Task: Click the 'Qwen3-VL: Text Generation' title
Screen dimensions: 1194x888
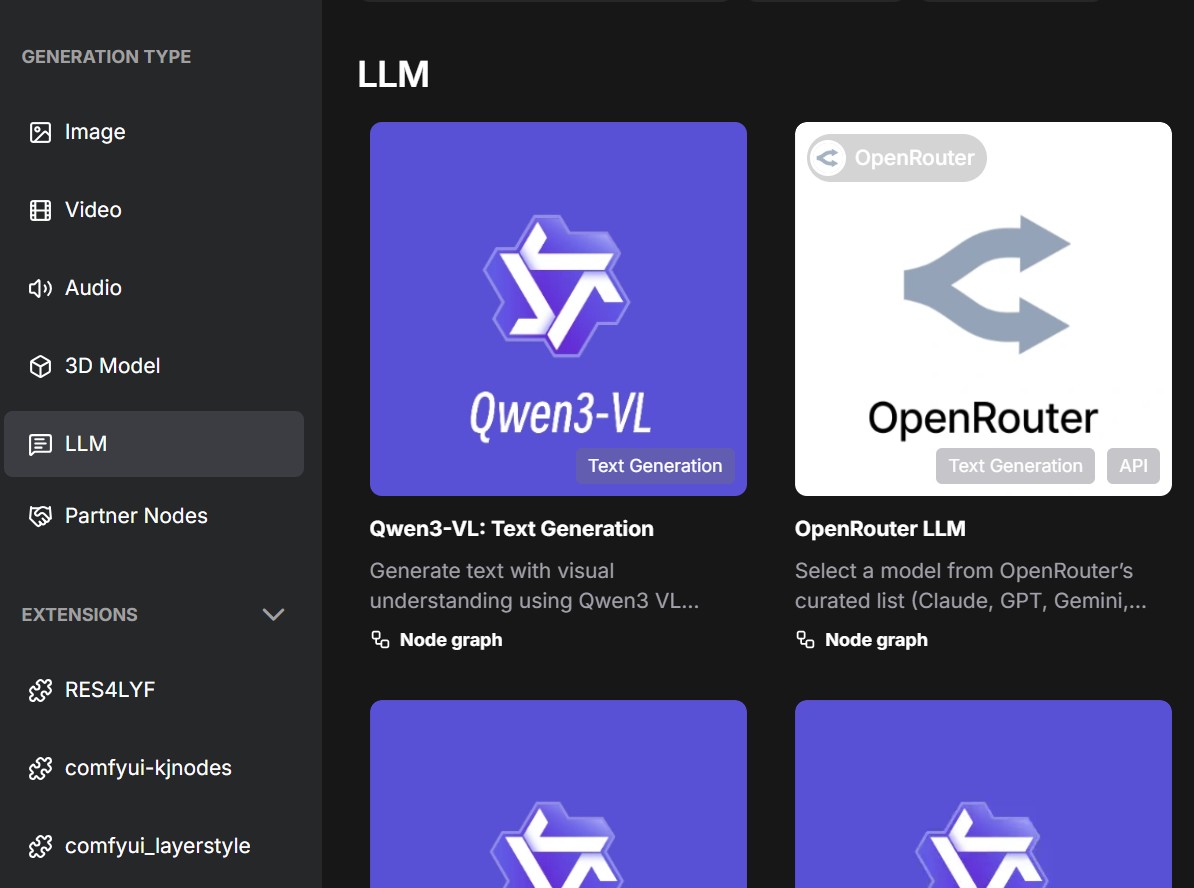Action: tap(512, 529)
